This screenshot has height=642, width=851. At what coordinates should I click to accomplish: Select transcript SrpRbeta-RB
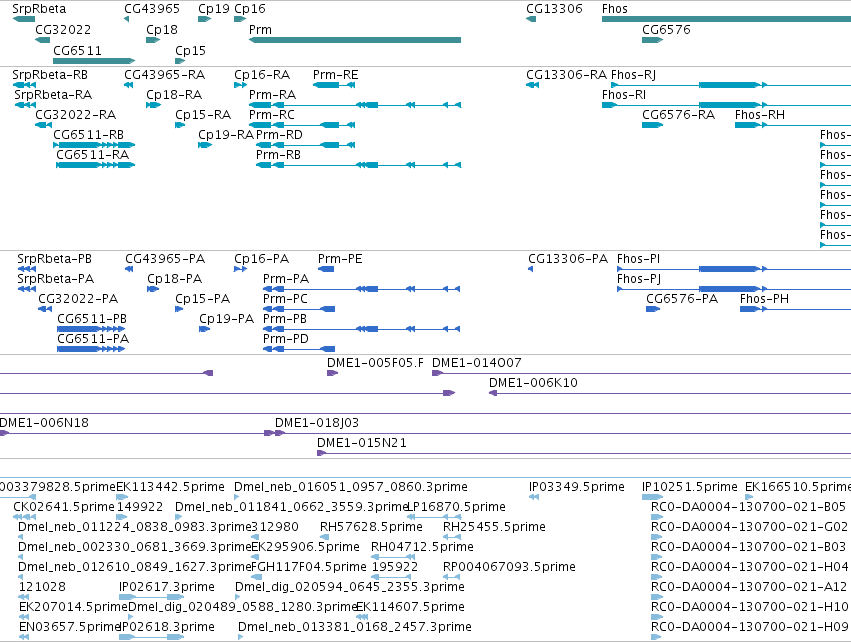click(x=50, y=75)
